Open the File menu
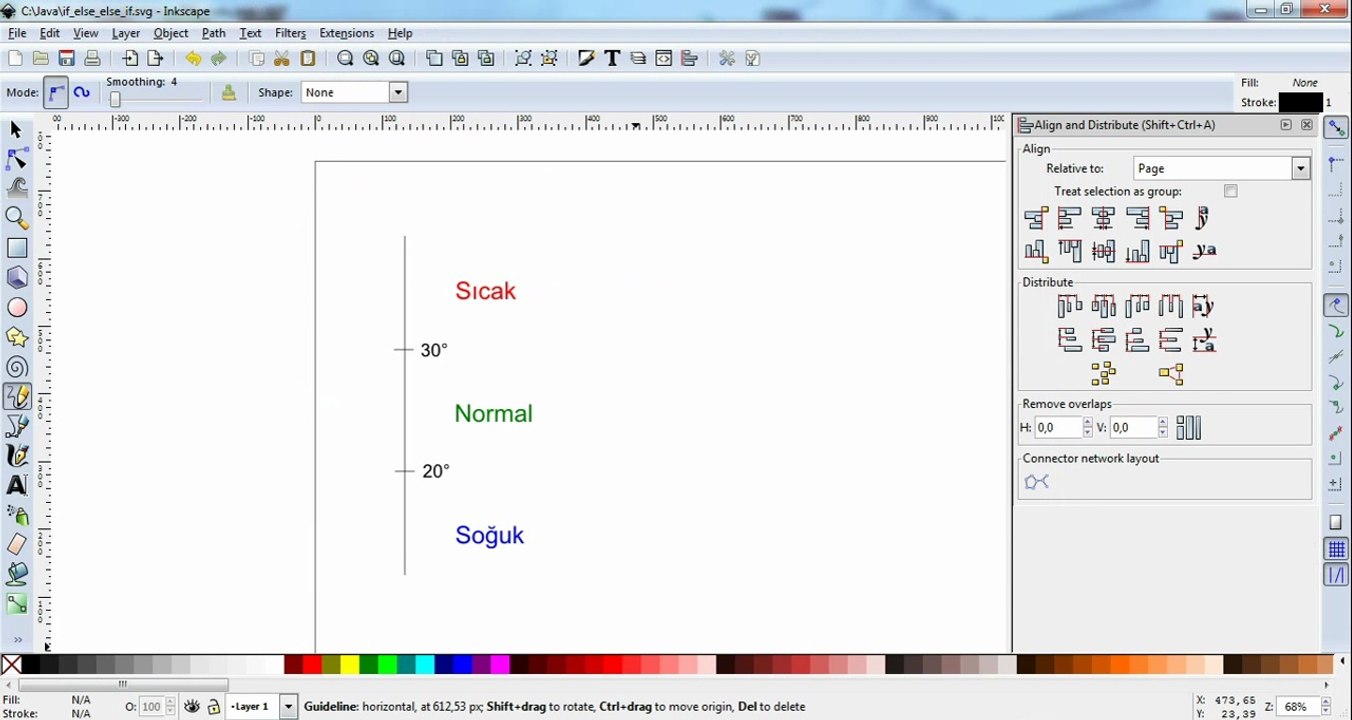 click(17, 33)
